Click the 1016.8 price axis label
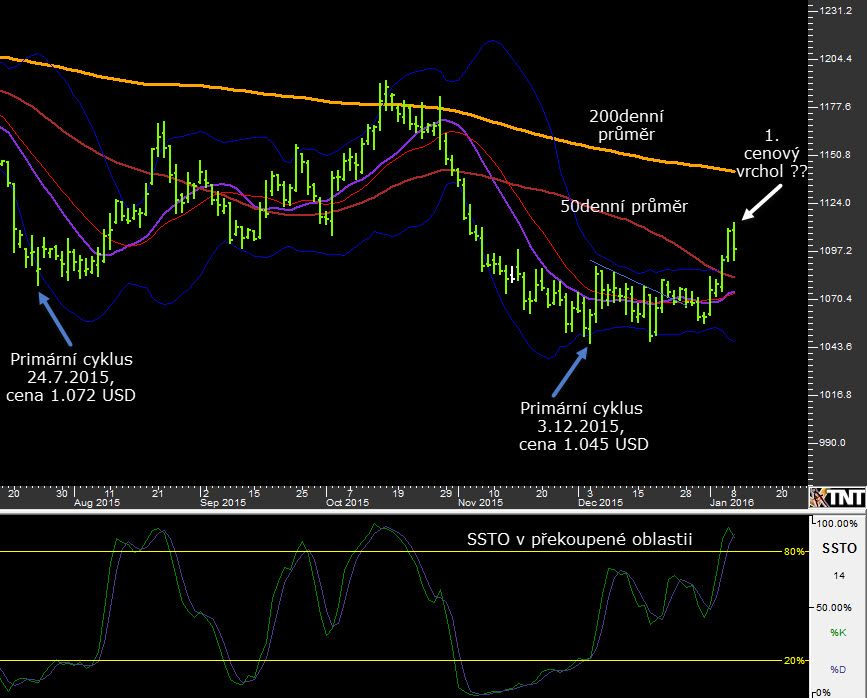The height and width of the screenshot is (698, 867). pyautogui.click(x=836, y=395)
